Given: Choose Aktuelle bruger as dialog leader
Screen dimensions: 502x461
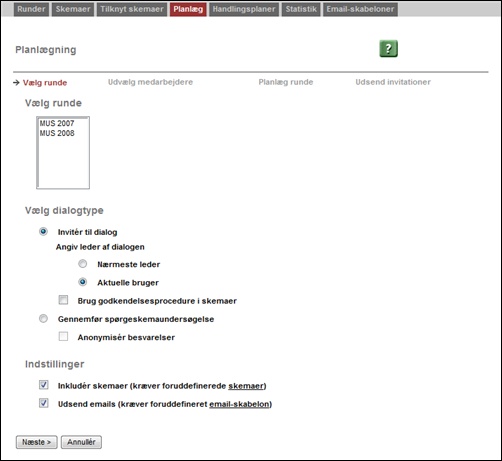Looking at the screenshot, I should pos(83,282).
